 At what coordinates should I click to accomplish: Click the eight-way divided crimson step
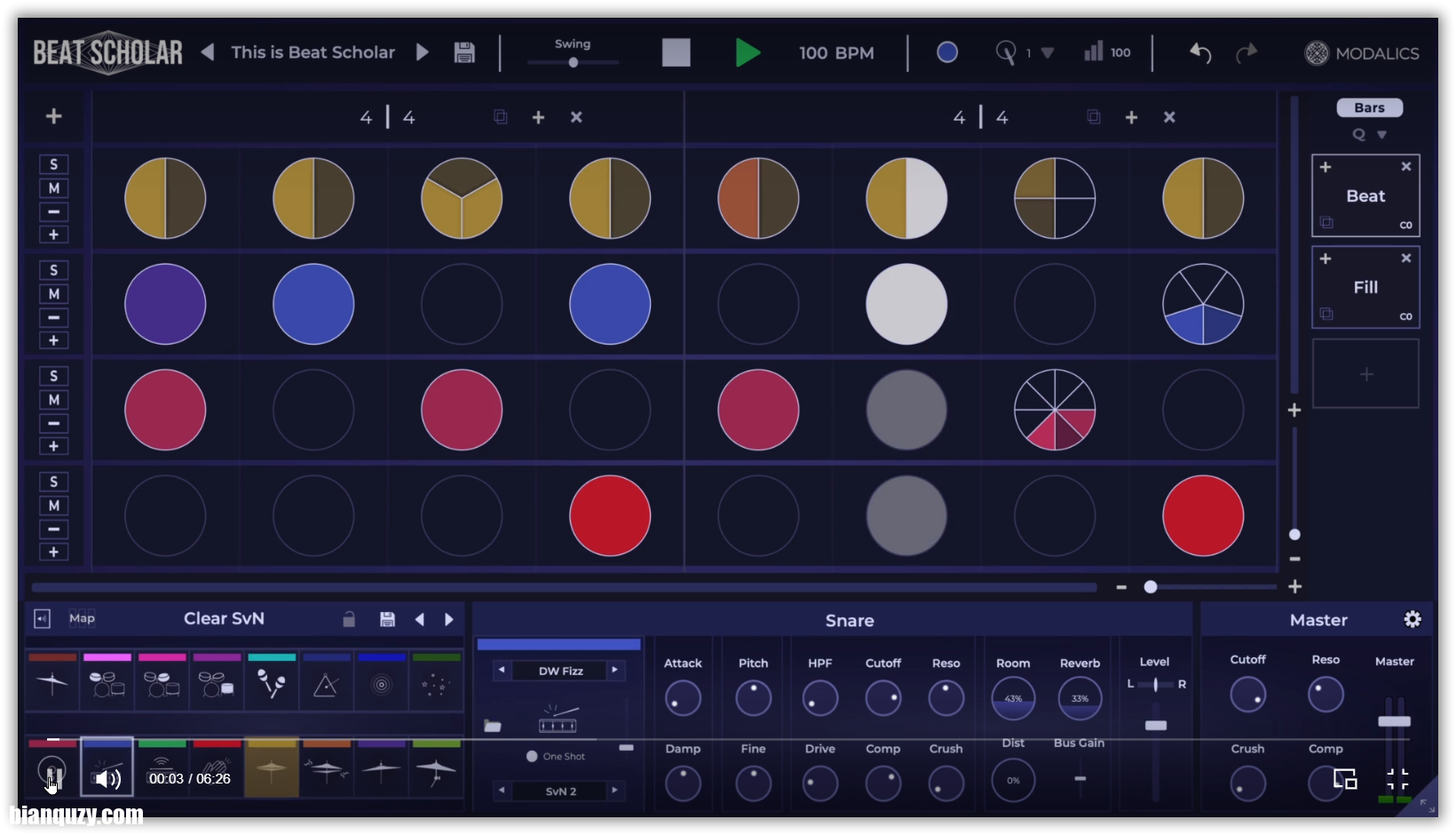coord(1055,410)
